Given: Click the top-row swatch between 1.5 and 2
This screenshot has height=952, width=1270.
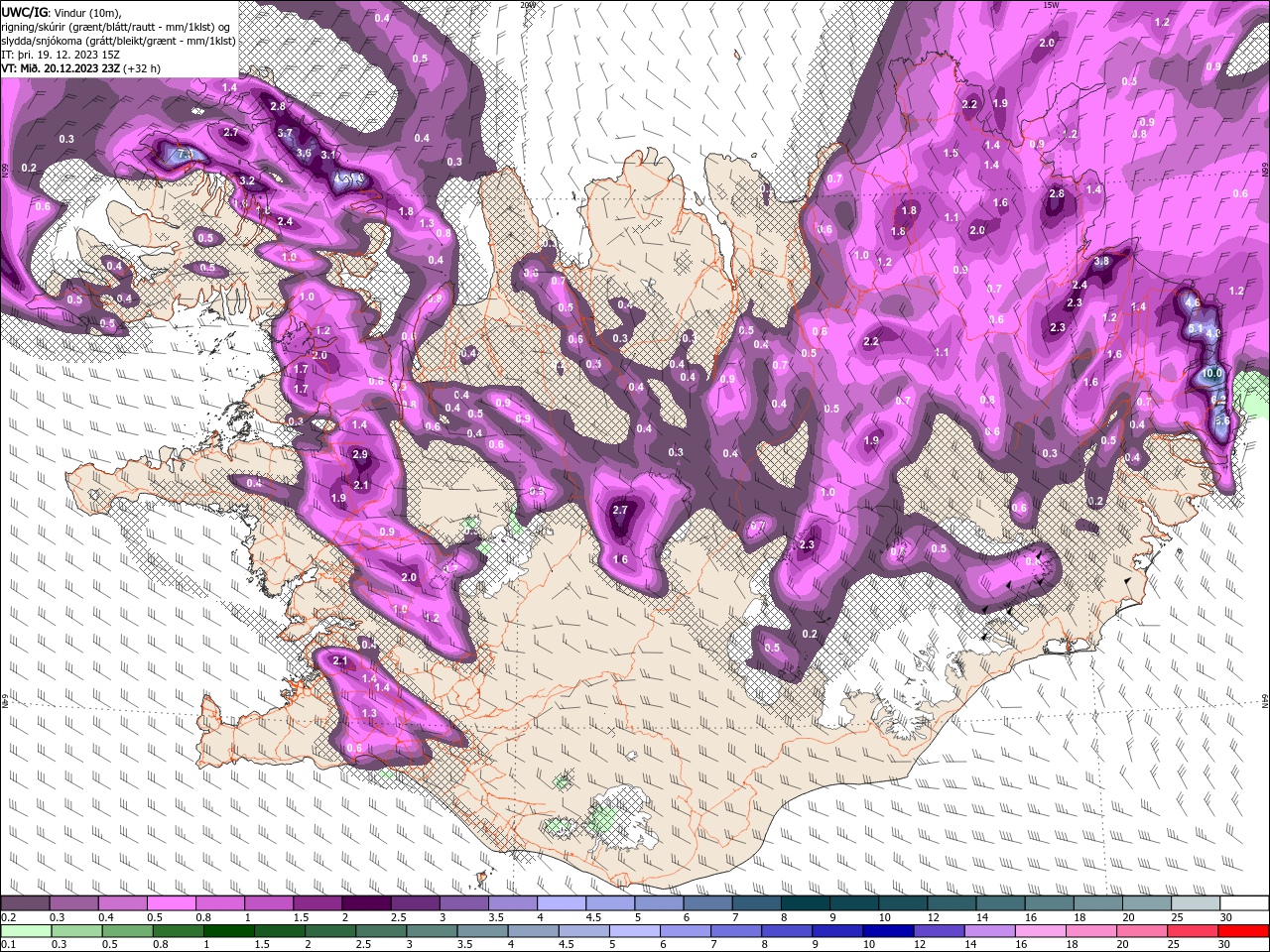Looking at the screenshot, I should [317, 903].
